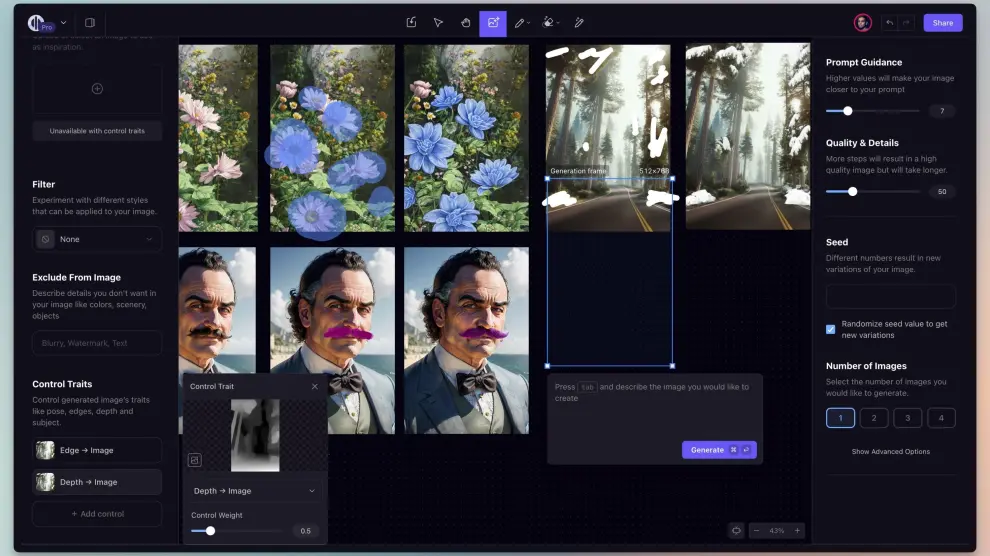Click the Prompt Guidance slider handle
Image resolution: width=990 pixels, height=556 pixels.
pos(848,111)
